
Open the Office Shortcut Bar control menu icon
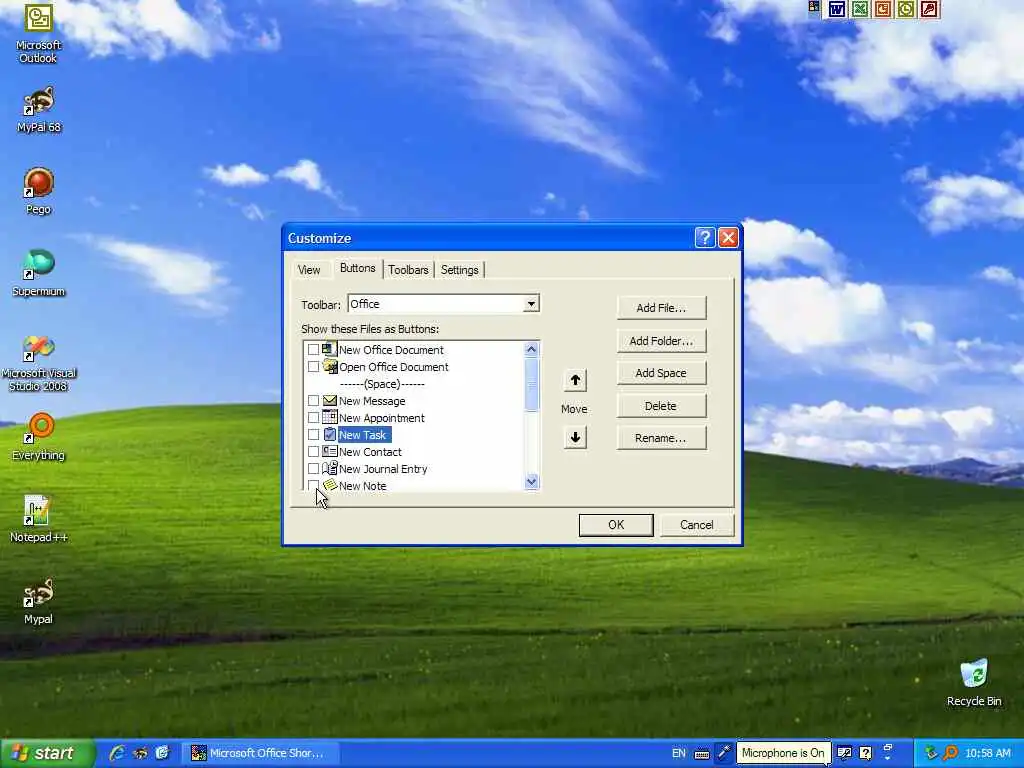[814, 7]
